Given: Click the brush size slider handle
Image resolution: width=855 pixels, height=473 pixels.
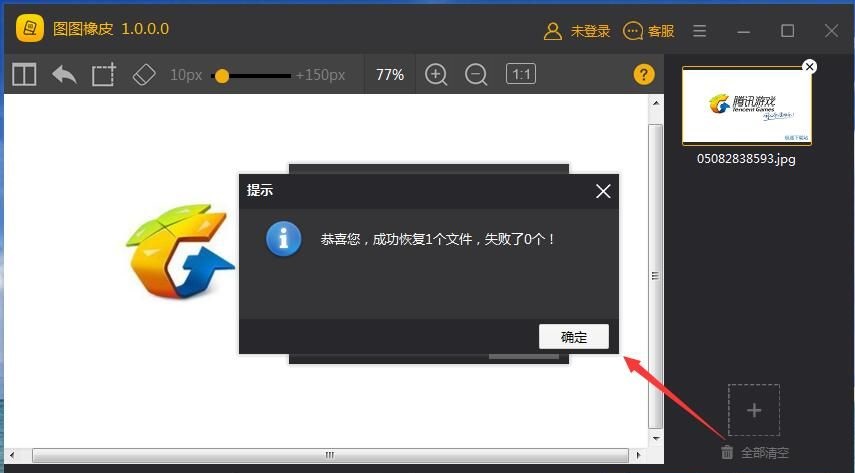Looking at the screenshot, I should pyautogui.click(x=222, y=76).
